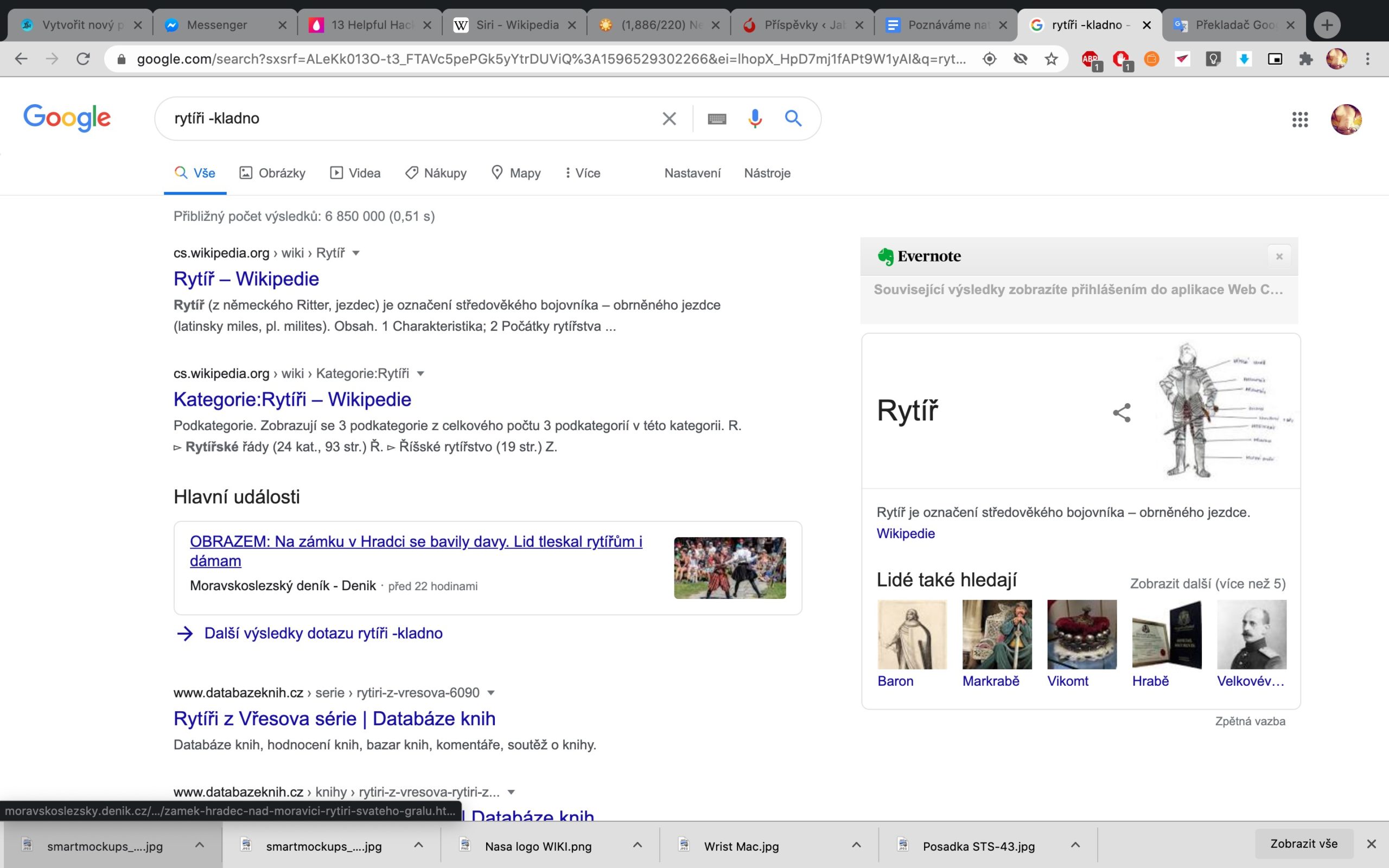The height and width of the screenshot is (868, 1389).
Task: Expand the dropdown arrow next to Kategorie:Rytíři result
Action: (420, 373)
